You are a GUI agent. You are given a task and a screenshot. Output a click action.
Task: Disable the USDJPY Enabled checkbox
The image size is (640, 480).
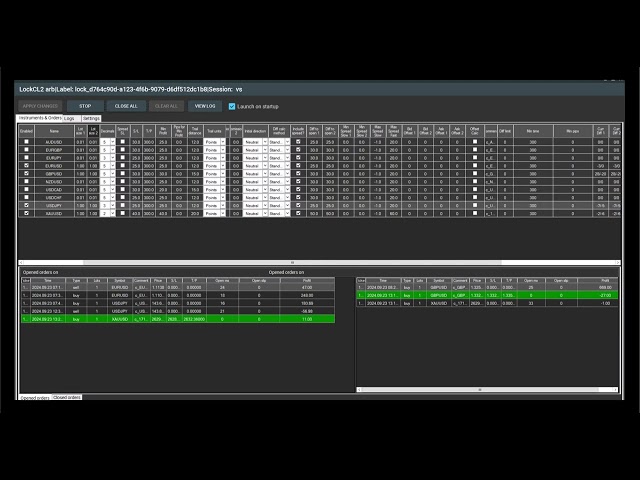pyautogui.click(x=27, y=205)
